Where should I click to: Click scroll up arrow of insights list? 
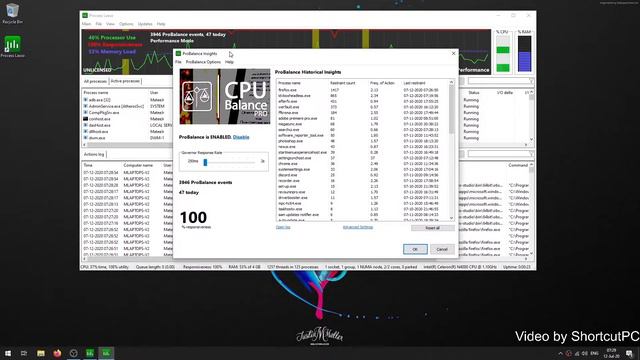click(451, 82)
